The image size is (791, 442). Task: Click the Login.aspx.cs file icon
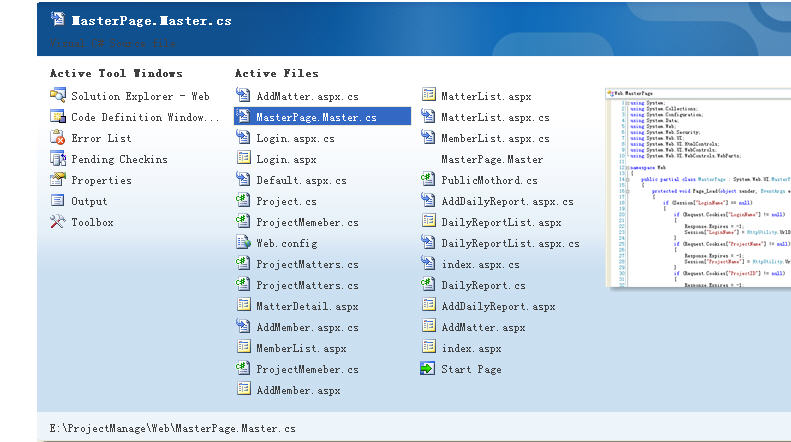pos(243,137)
